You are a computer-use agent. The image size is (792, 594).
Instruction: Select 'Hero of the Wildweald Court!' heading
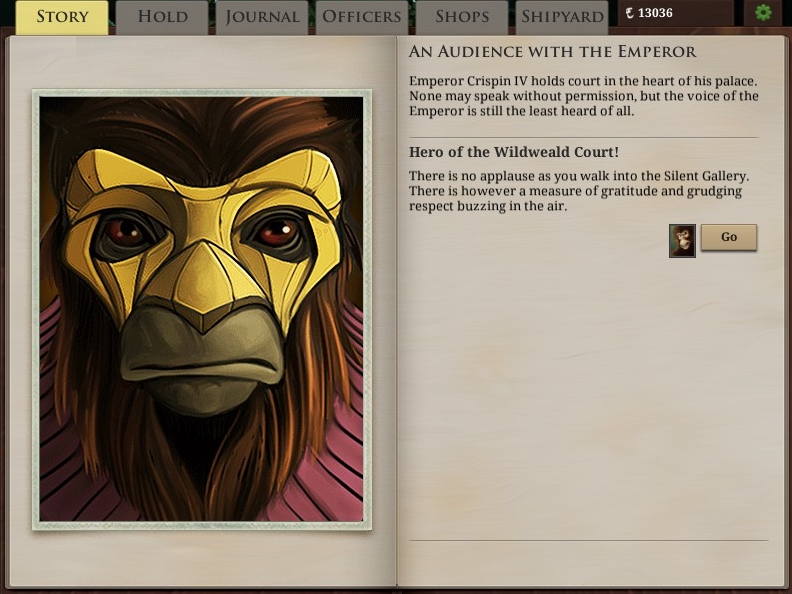(x=514, y=152)
